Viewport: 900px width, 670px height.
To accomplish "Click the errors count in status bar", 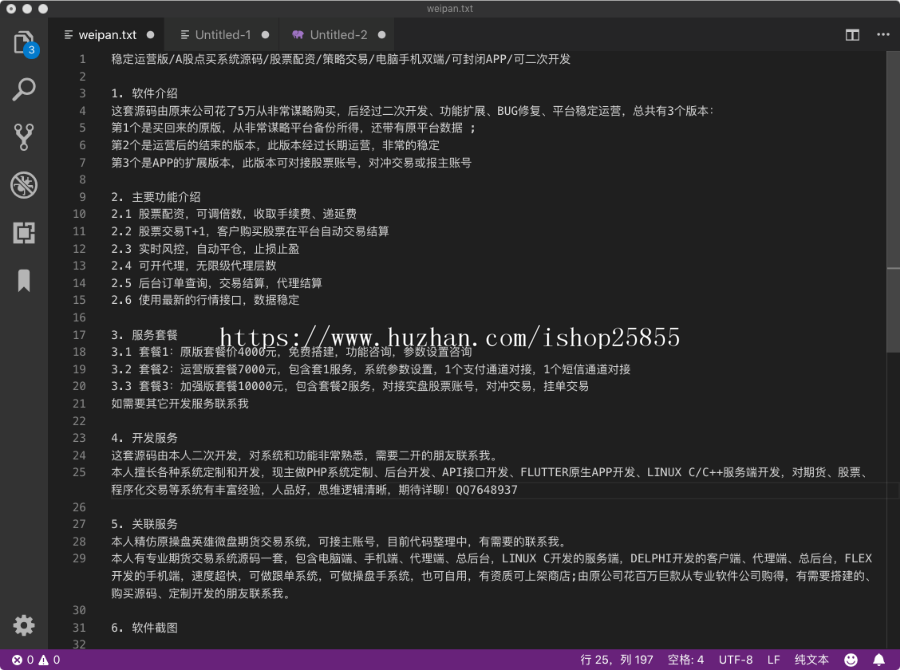I will [x=23, y=660].
